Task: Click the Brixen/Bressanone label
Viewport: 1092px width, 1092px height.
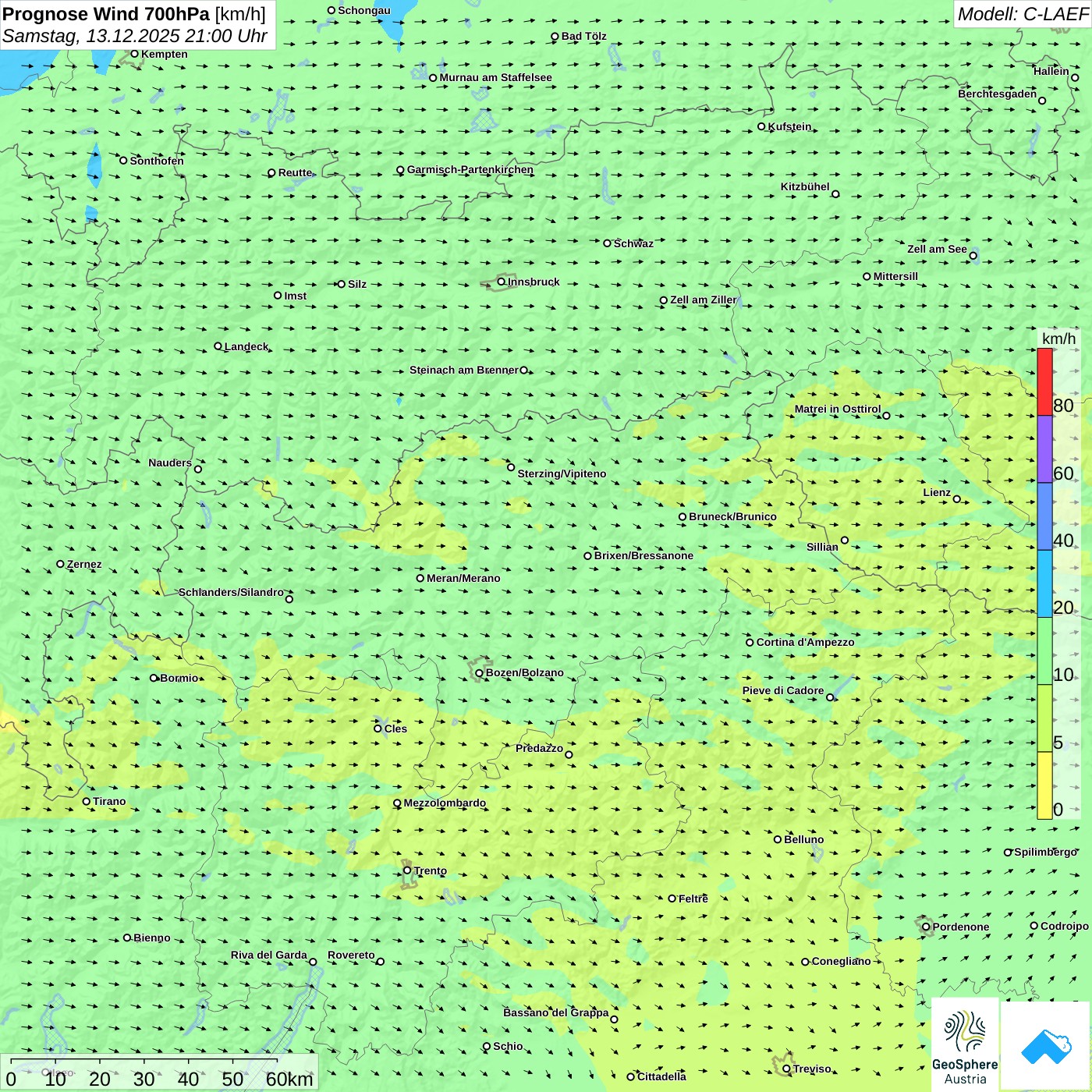Action: pos(643,555)
